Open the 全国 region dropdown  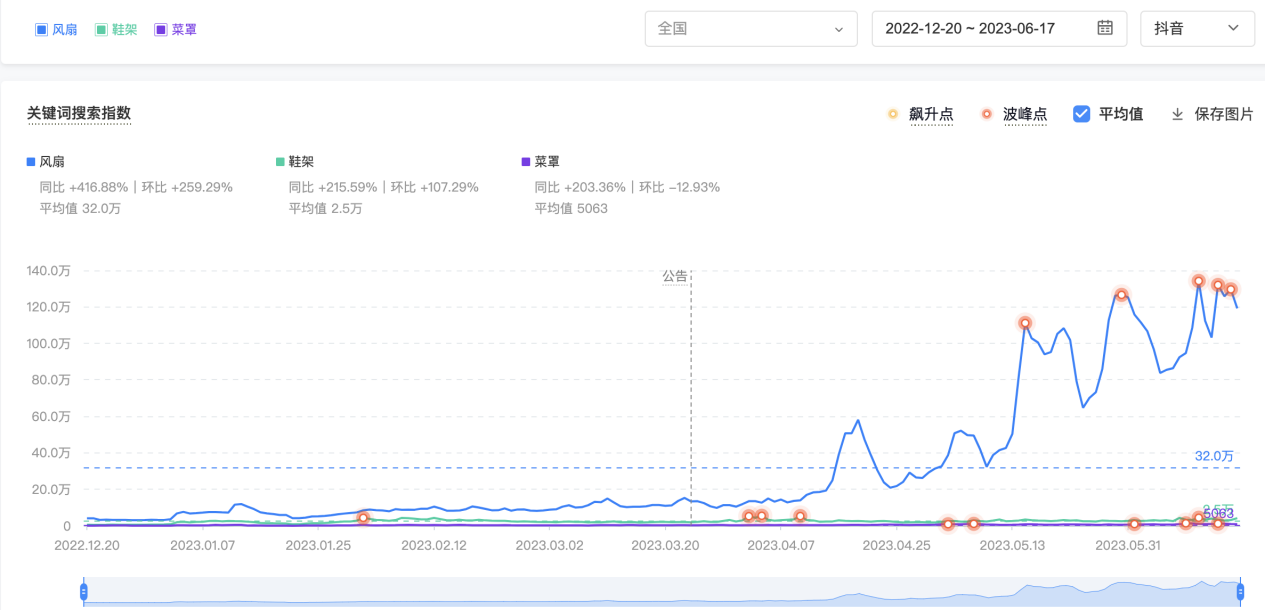pos(751,29)
